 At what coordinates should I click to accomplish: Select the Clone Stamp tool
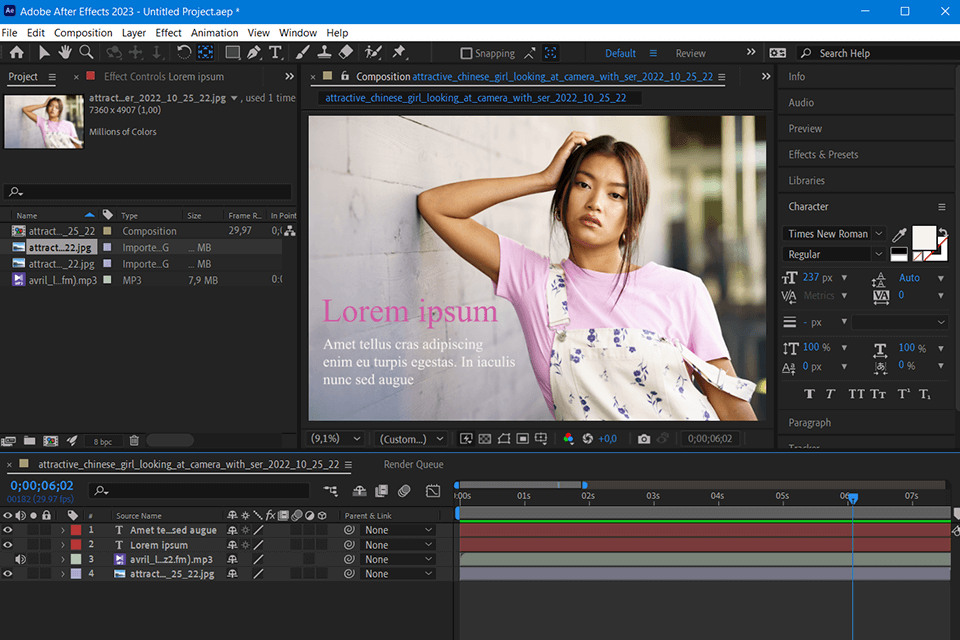click(x=325, y=53)
